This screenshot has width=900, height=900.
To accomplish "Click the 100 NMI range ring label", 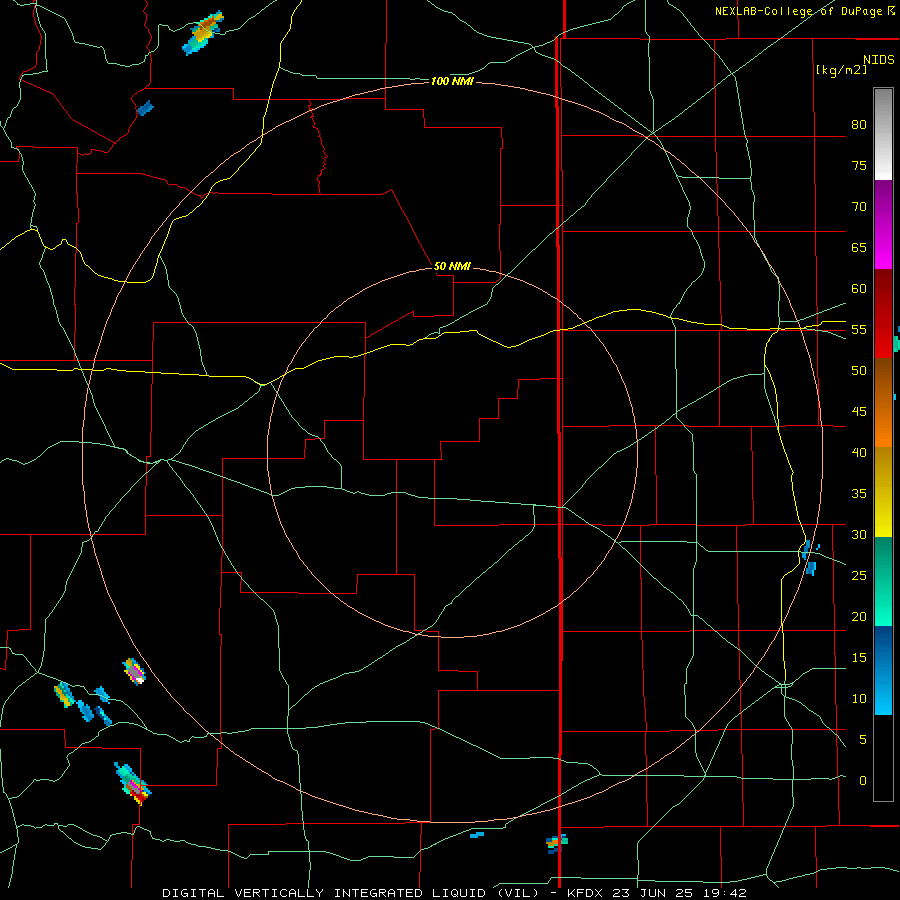I will (452, 82).
